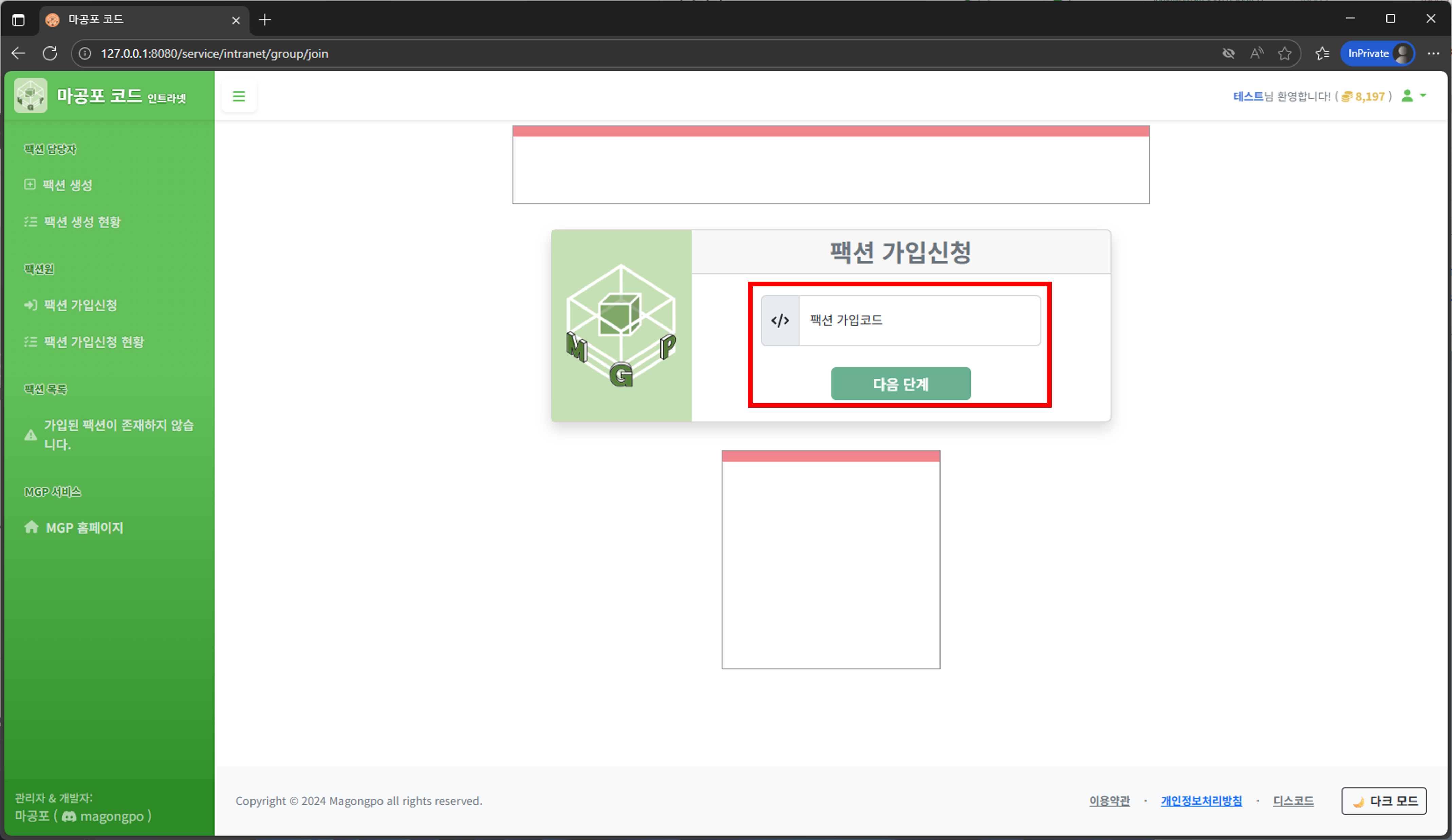Toggle 다크 모드 at the bottom right

click(1384, 801)
